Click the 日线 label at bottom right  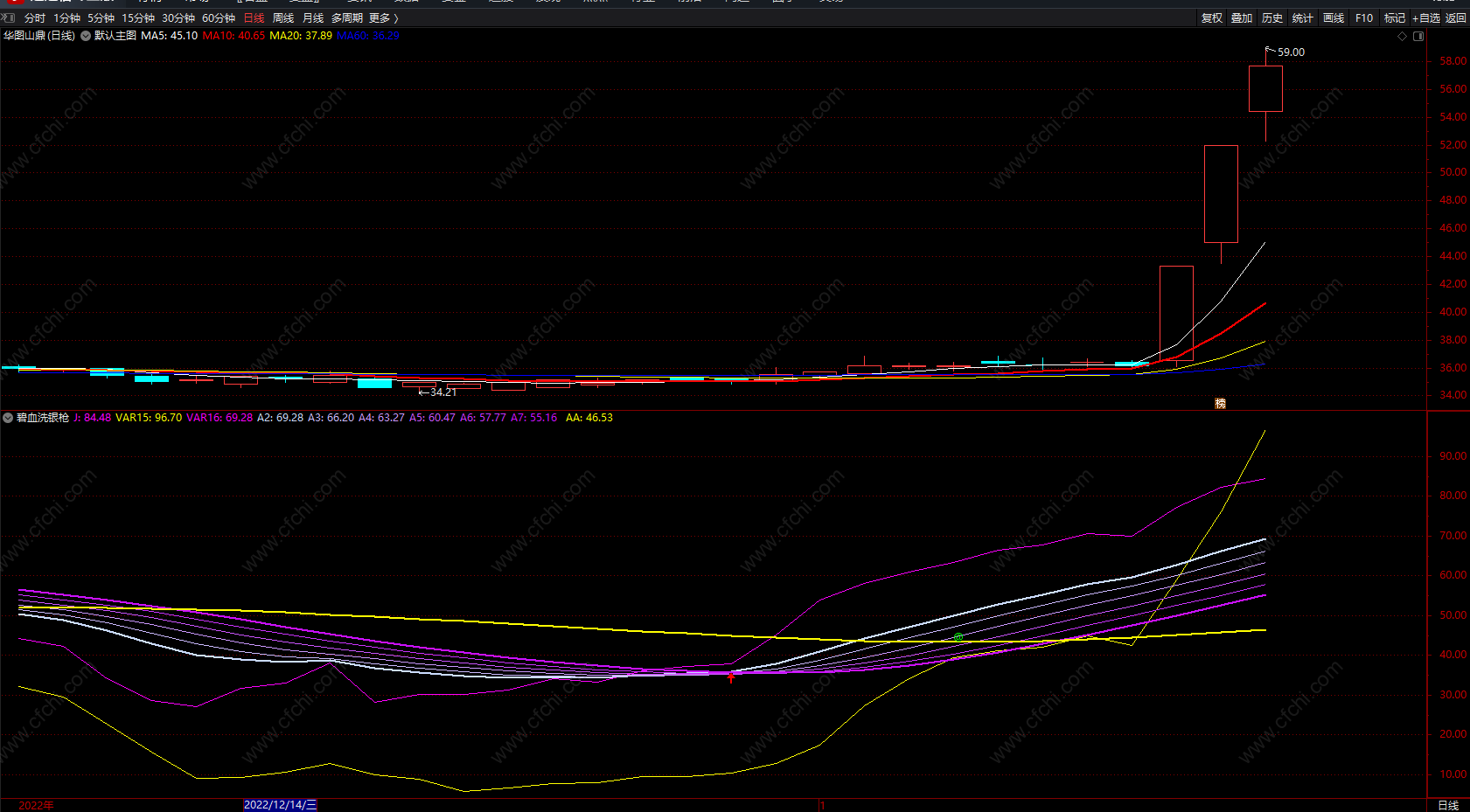click(1448, 805)
